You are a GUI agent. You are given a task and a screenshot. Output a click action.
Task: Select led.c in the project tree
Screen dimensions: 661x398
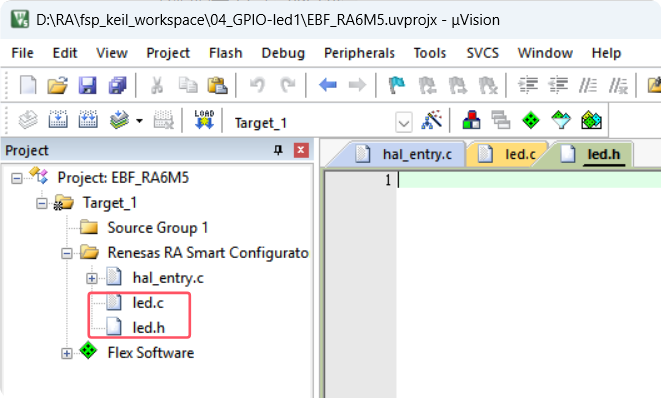click(x=148, y=303)
